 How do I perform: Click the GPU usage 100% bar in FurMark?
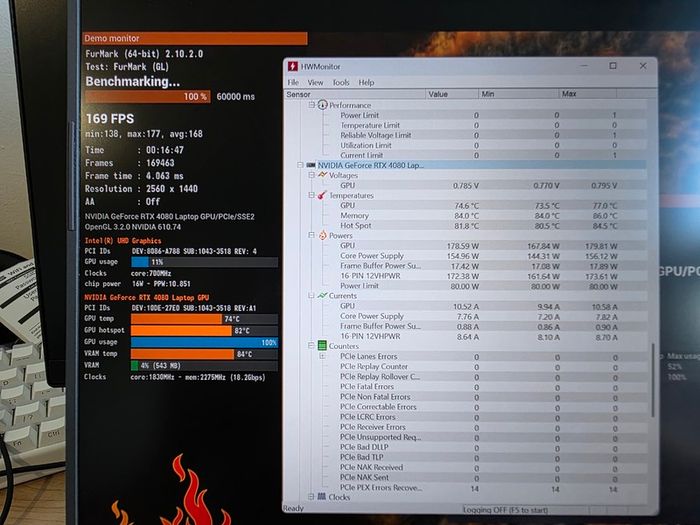pyautogui.click(x=204, y=342)
